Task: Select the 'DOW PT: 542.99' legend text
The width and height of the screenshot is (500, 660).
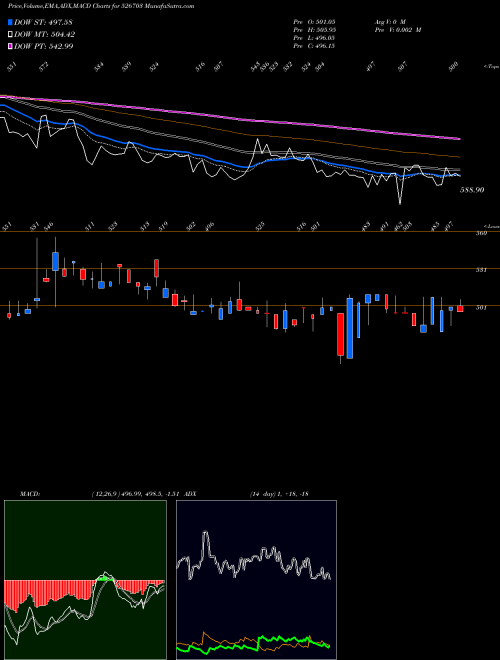Action: tap(44, 46)
